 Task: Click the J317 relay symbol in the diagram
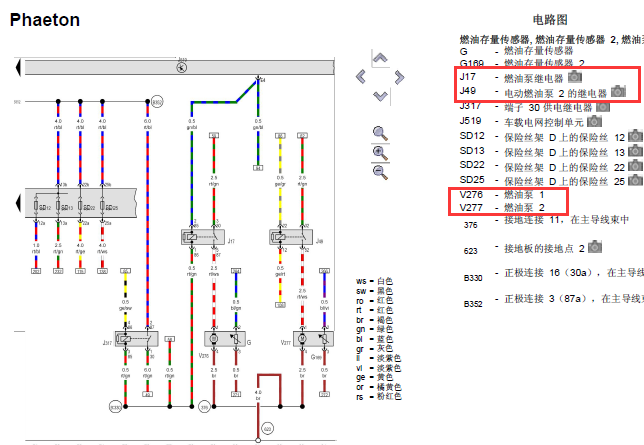click(x=136, y=339)
